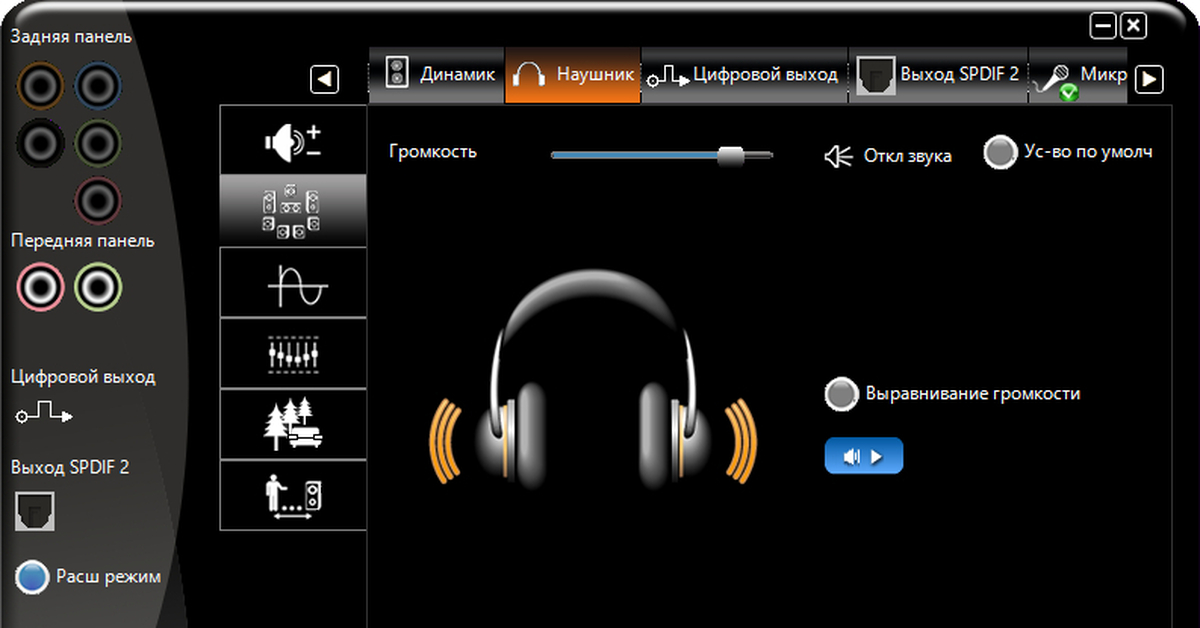Click the orange rear panel jack
1200x628 pixels.
[x=41, y=87]
